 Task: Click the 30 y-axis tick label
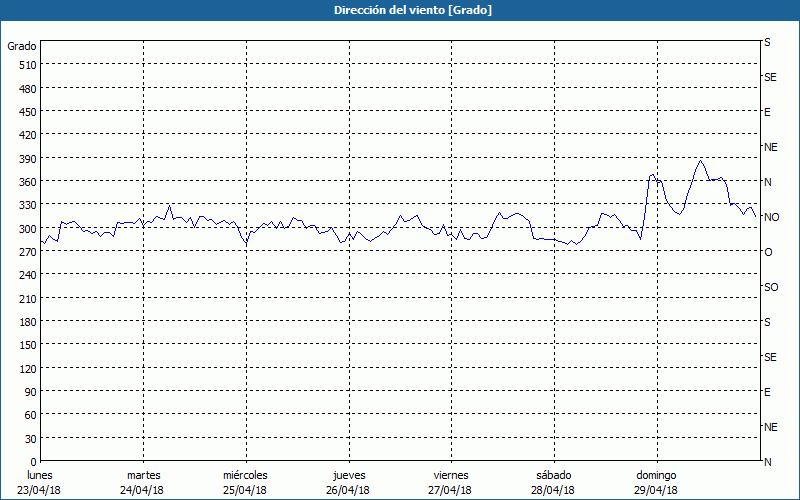click(30, 438)
